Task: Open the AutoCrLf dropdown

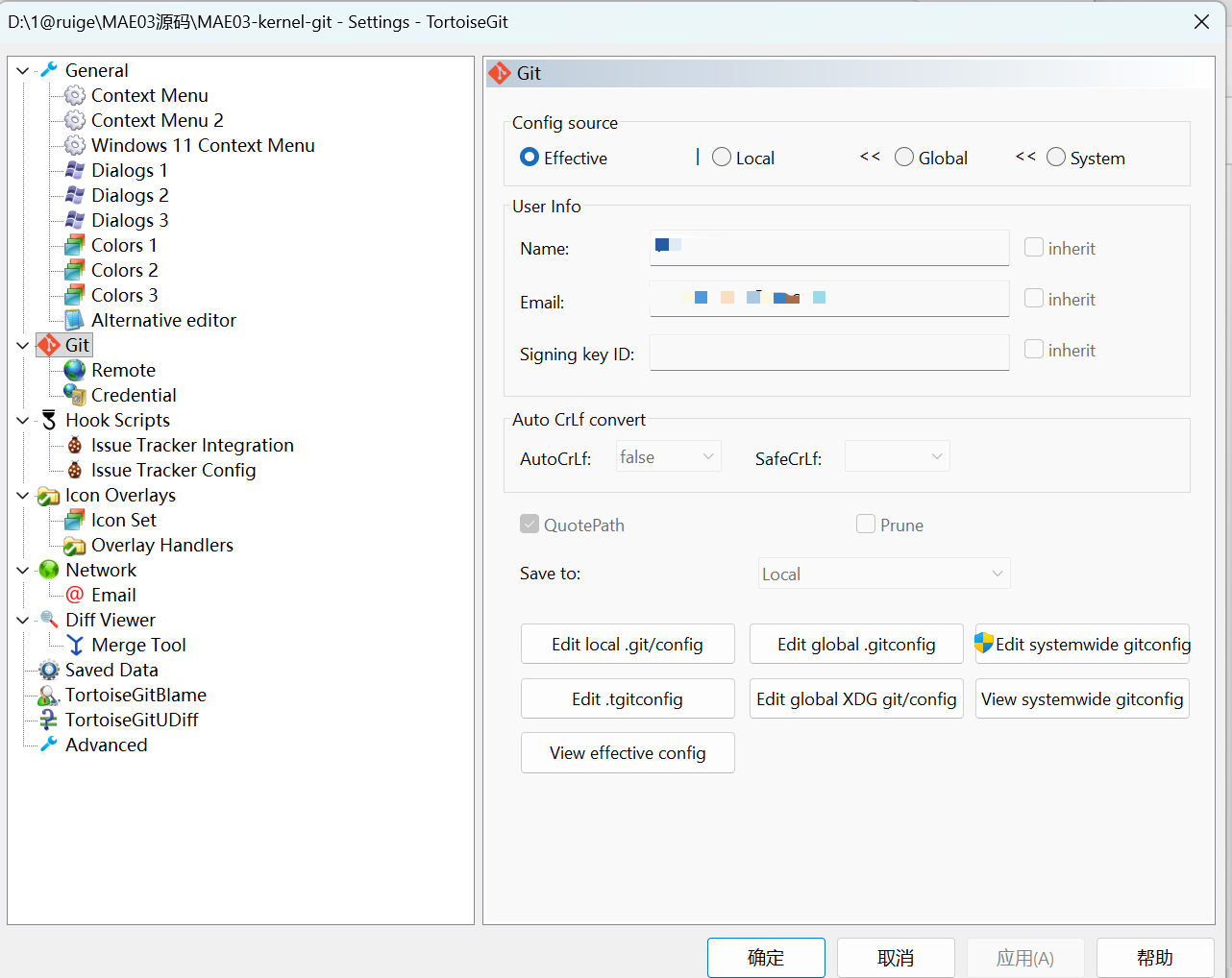Action: pos(669,456)
